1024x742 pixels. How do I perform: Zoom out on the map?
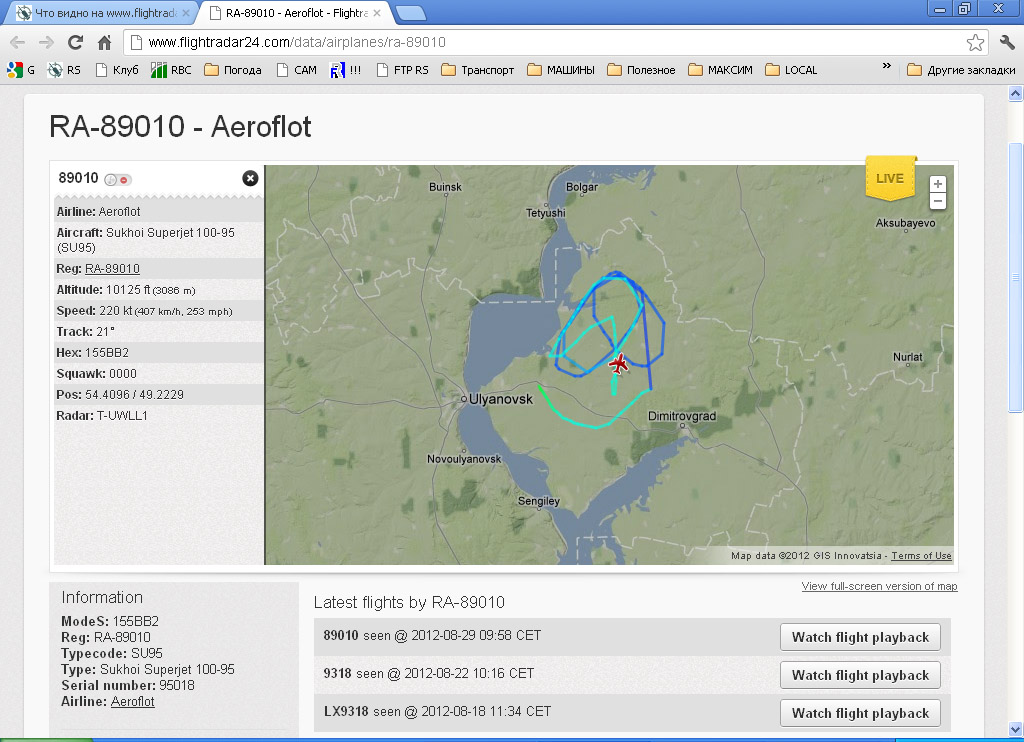[938, 201]
